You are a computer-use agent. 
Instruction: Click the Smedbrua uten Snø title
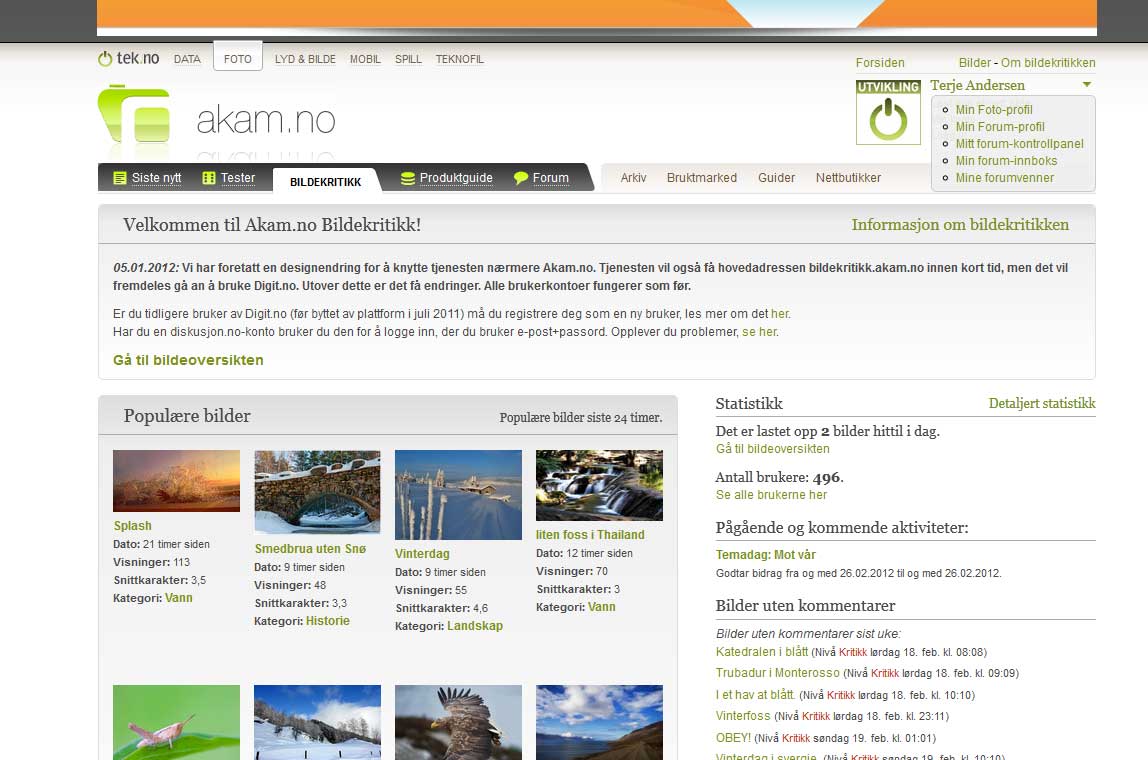[x=310, y=548]
